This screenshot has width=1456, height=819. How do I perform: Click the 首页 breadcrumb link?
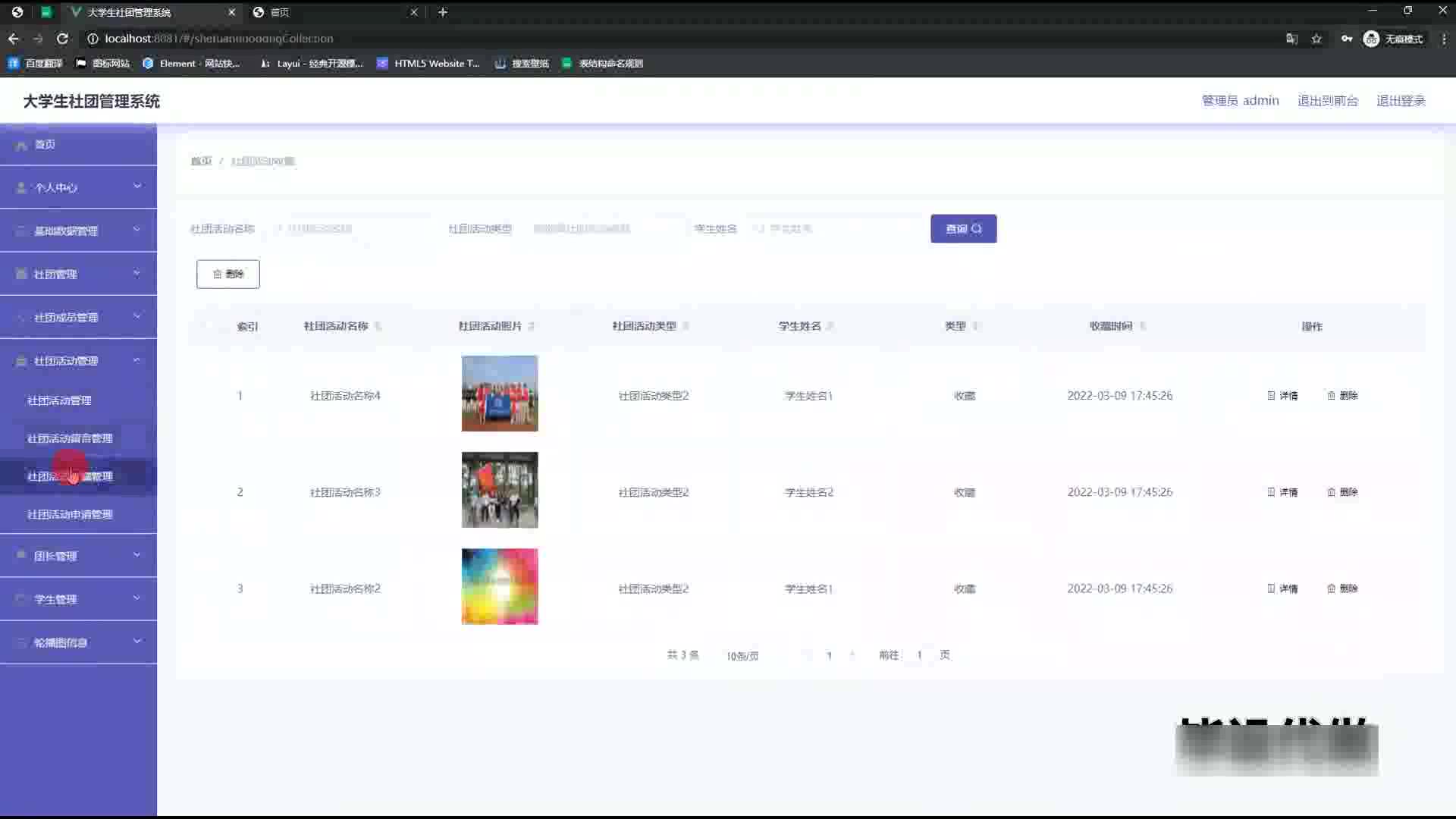(x=201, y=162)
